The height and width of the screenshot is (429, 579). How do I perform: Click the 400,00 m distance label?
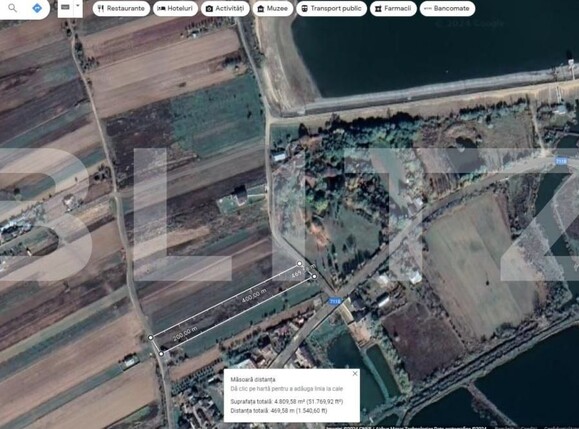tap(254, 296)
